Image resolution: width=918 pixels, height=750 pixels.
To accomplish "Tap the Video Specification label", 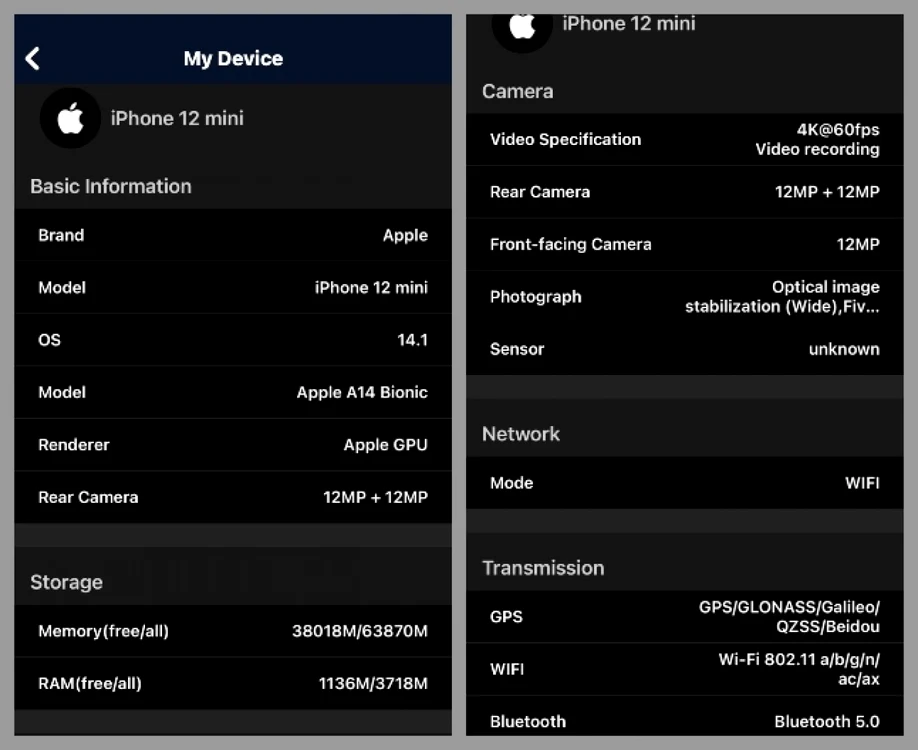I will tap(566, 139).
